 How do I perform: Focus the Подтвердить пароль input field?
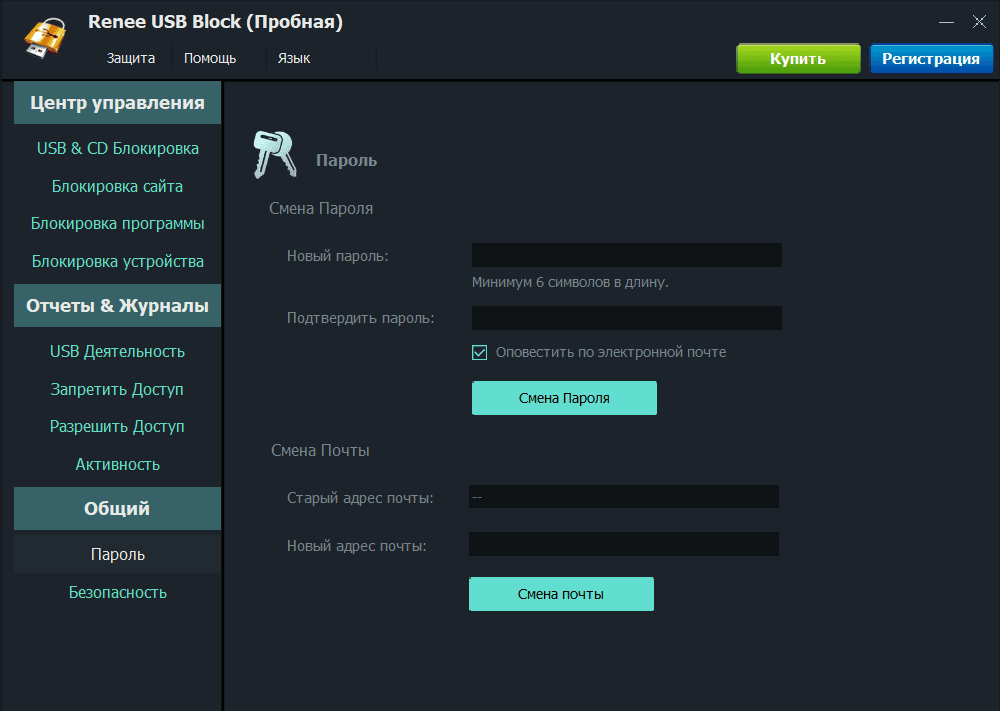[x=626, y=318]
